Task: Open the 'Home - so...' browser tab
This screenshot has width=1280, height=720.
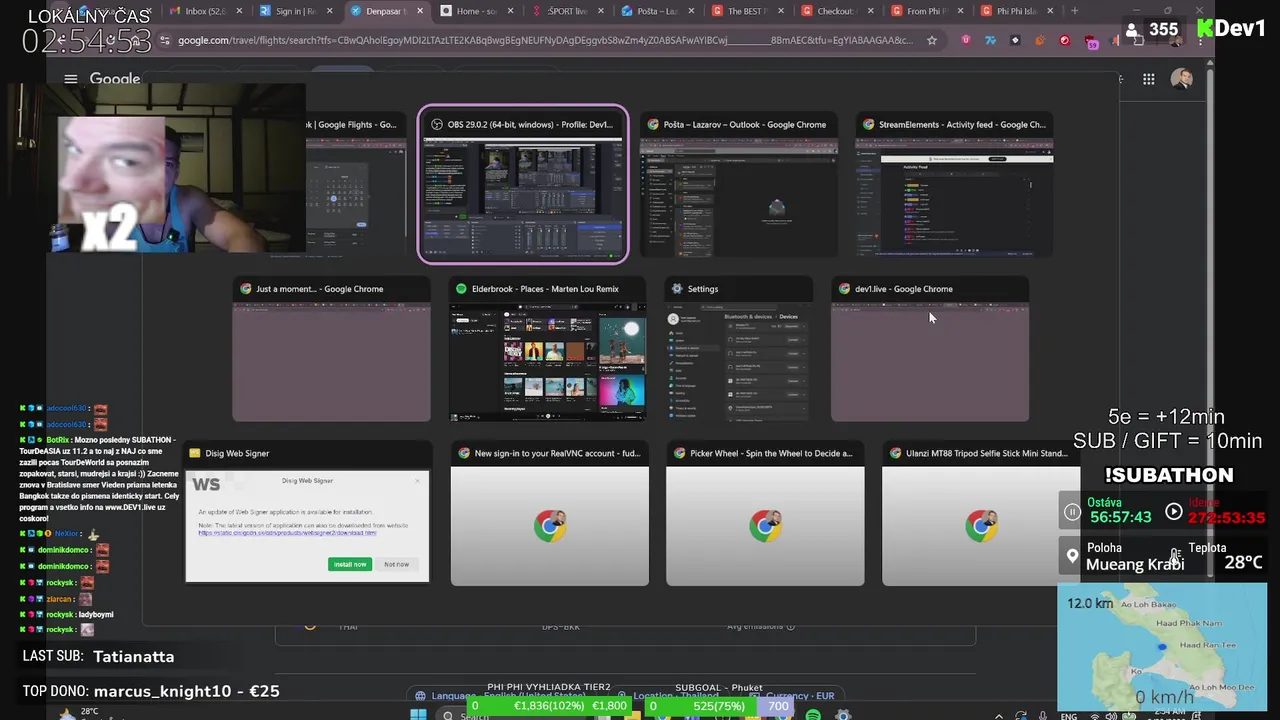Action: click(x=477, y=11)
